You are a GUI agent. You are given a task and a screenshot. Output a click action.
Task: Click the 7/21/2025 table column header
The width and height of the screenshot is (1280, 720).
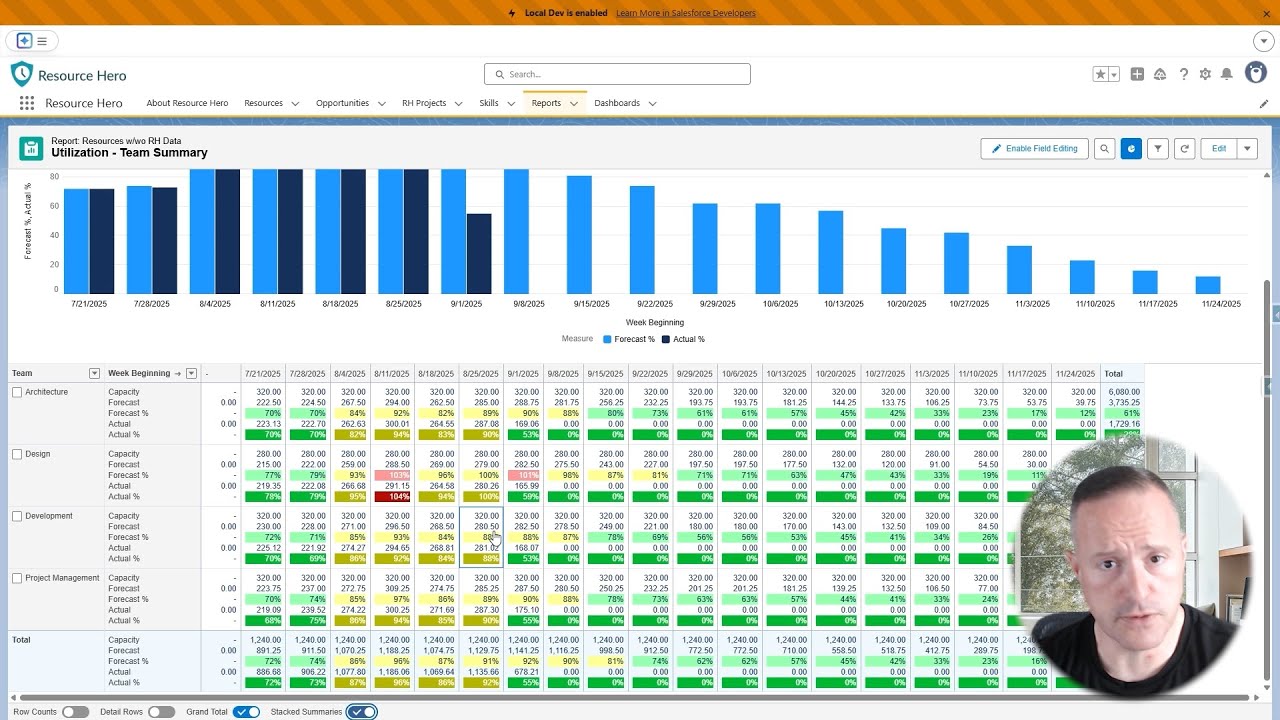pyautogui.click(x=263, y=373)
